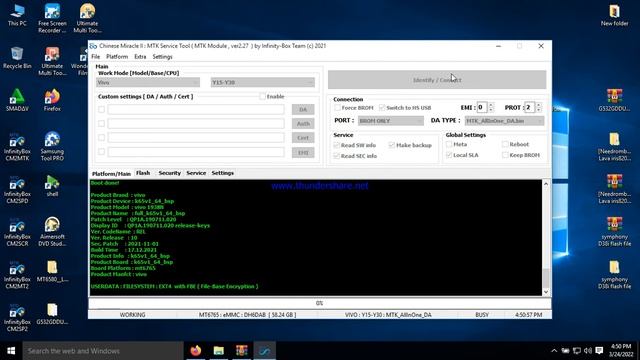The width and height of the screenshot is (640, 360).
Task: Open Samsung Tool PRO shortcut
Action: tap(52, 146)
